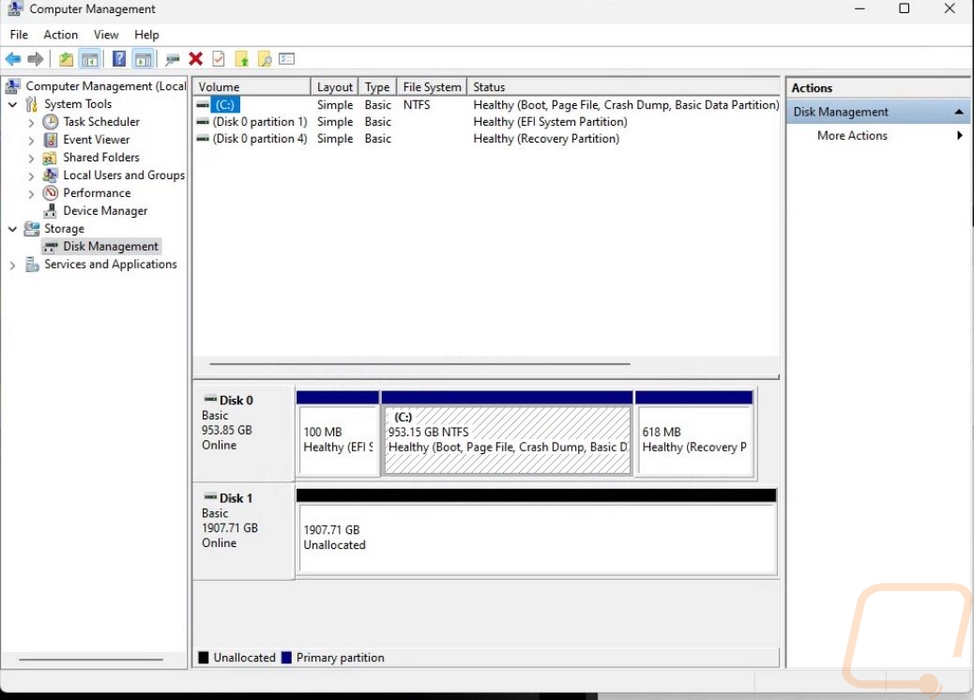This screenshot has width=974, height=700.
Task: Open the Help menu
Action: [x=147, y=35]
